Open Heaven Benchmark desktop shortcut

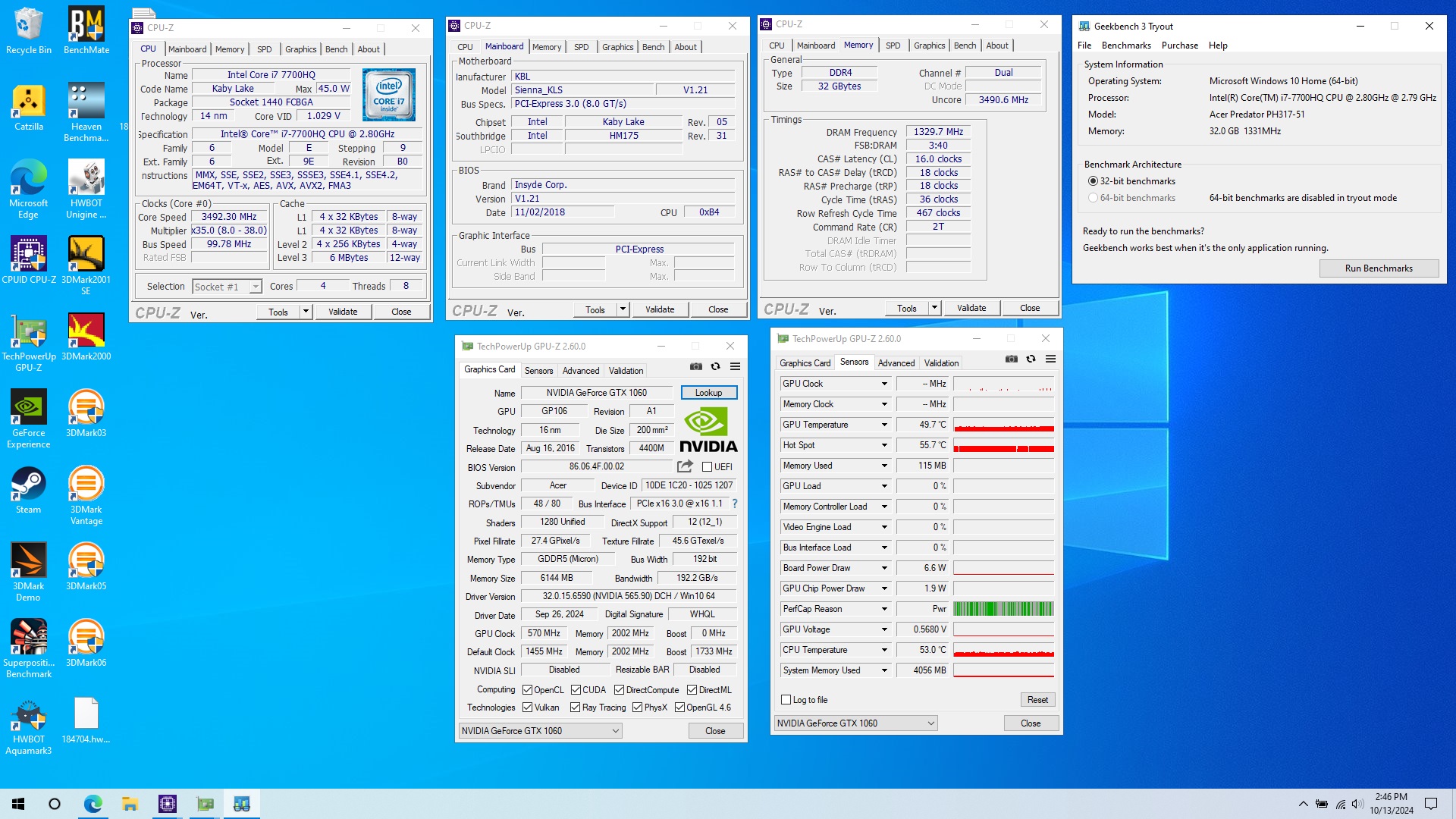(x=86, y=114)
